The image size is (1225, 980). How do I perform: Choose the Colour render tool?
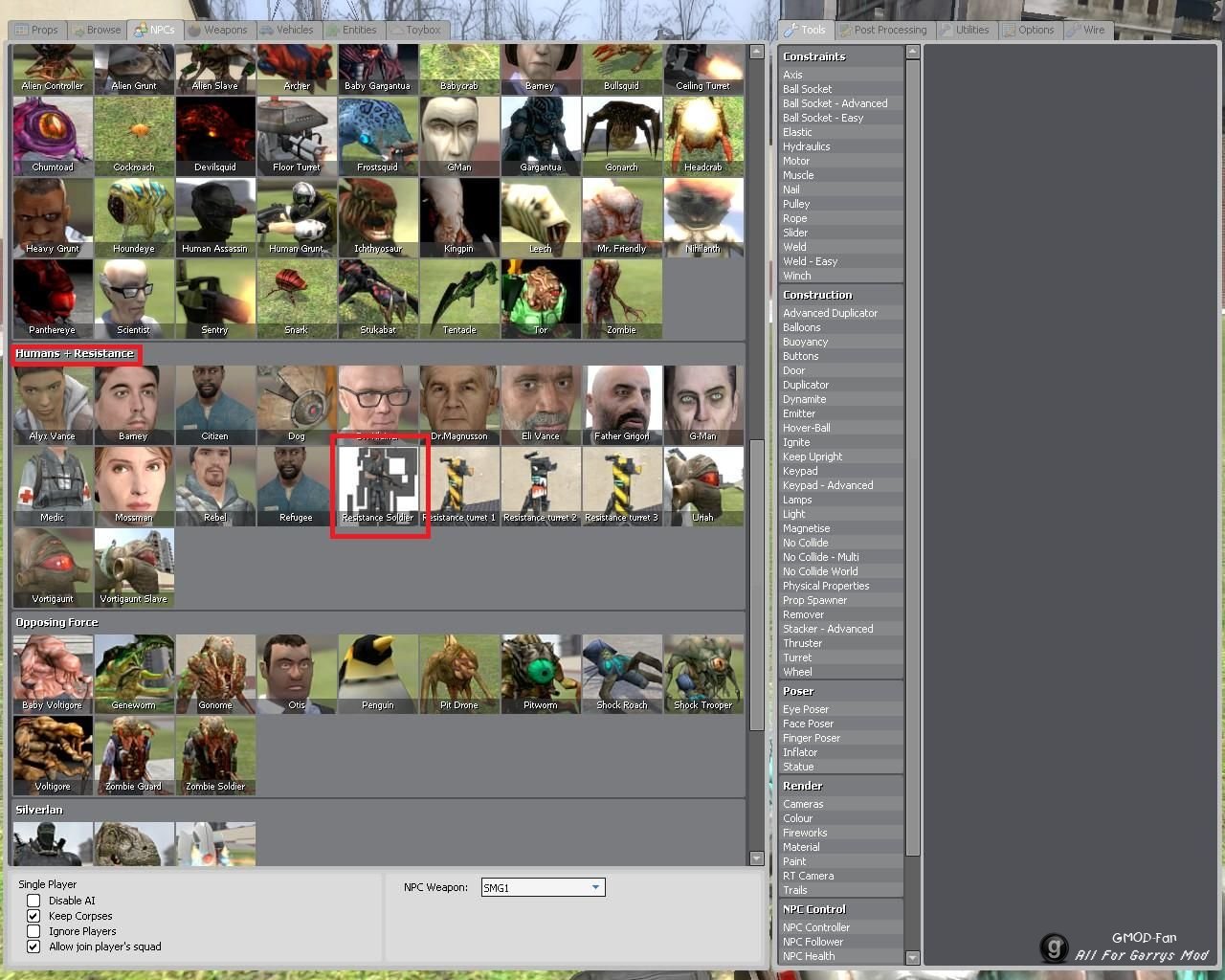[x=841, y=818]
